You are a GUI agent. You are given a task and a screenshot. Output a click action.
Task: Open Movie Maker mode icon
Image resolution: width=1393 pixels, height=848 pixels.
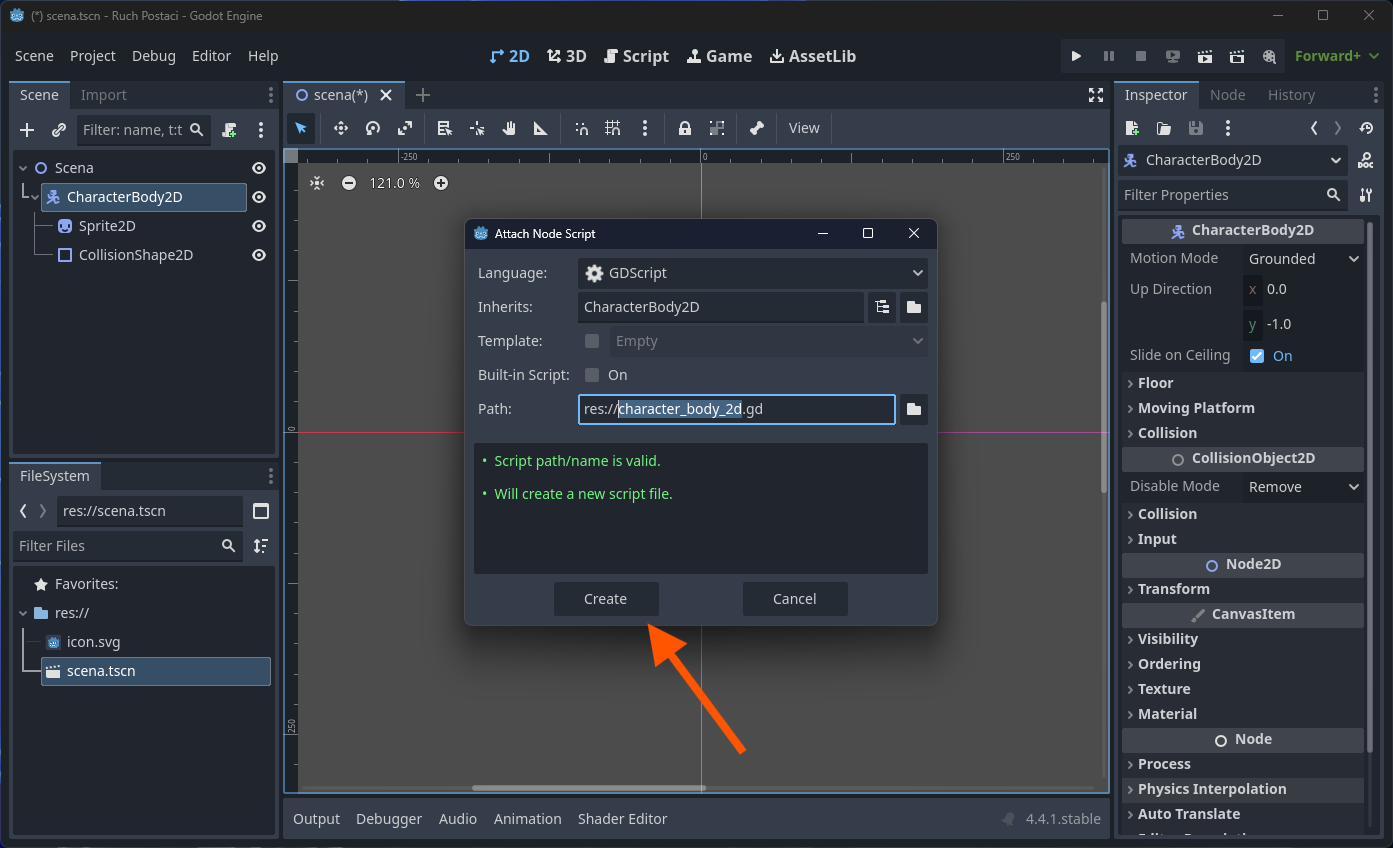[x=1269, y=56]
